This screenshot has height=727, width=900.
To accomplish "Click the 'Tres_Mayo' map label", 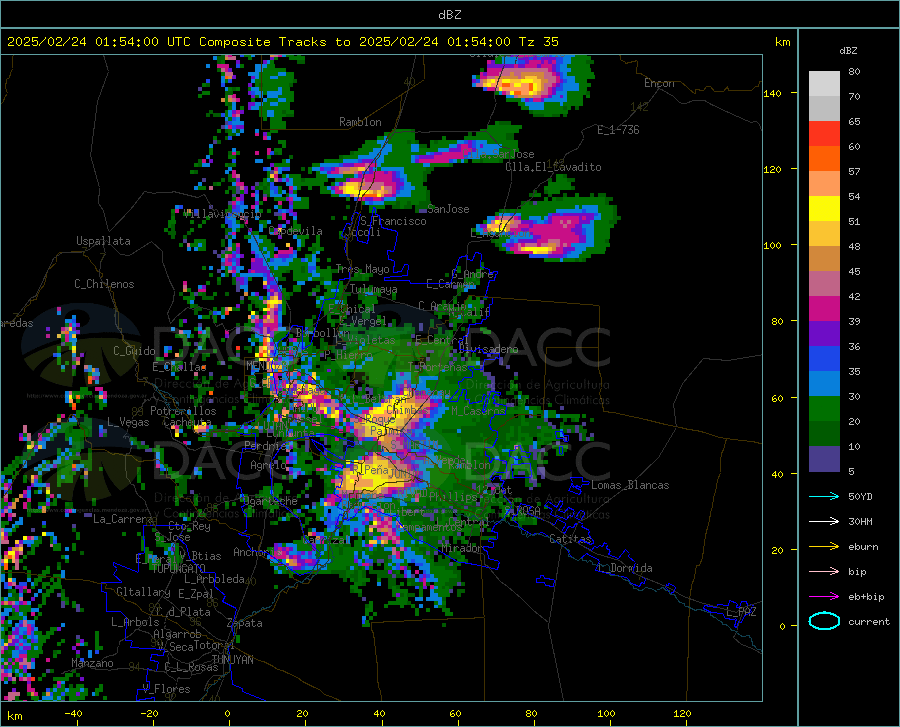I will [362, 269].
